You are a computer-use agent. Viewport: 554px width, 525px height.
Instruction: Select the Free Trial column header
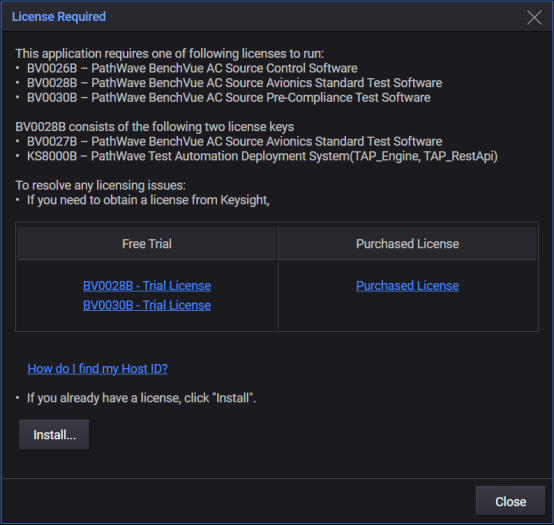(x=147, y=244)
